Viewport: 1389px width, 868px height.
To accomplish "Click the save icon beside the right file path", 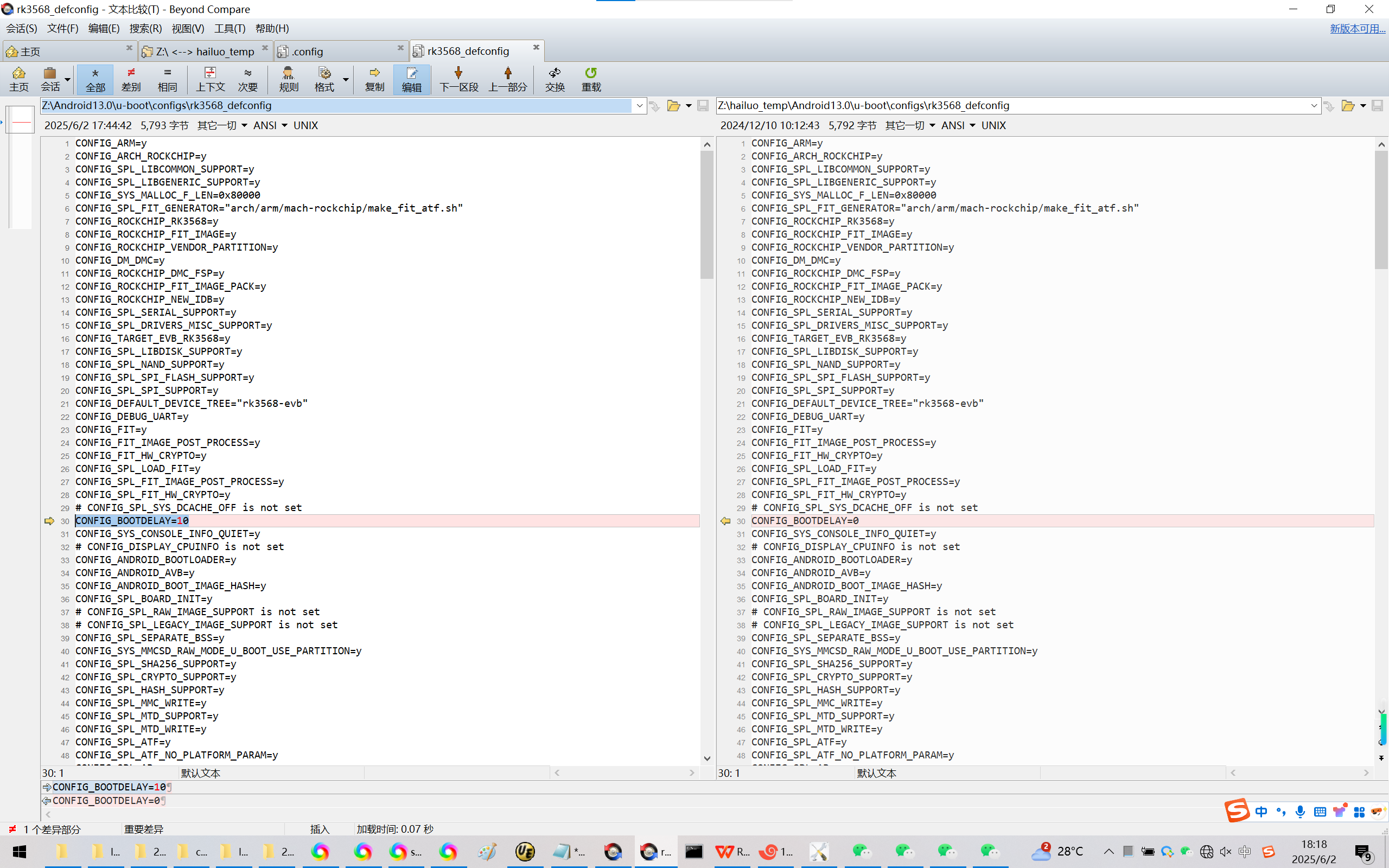I will coord(1377,106).
